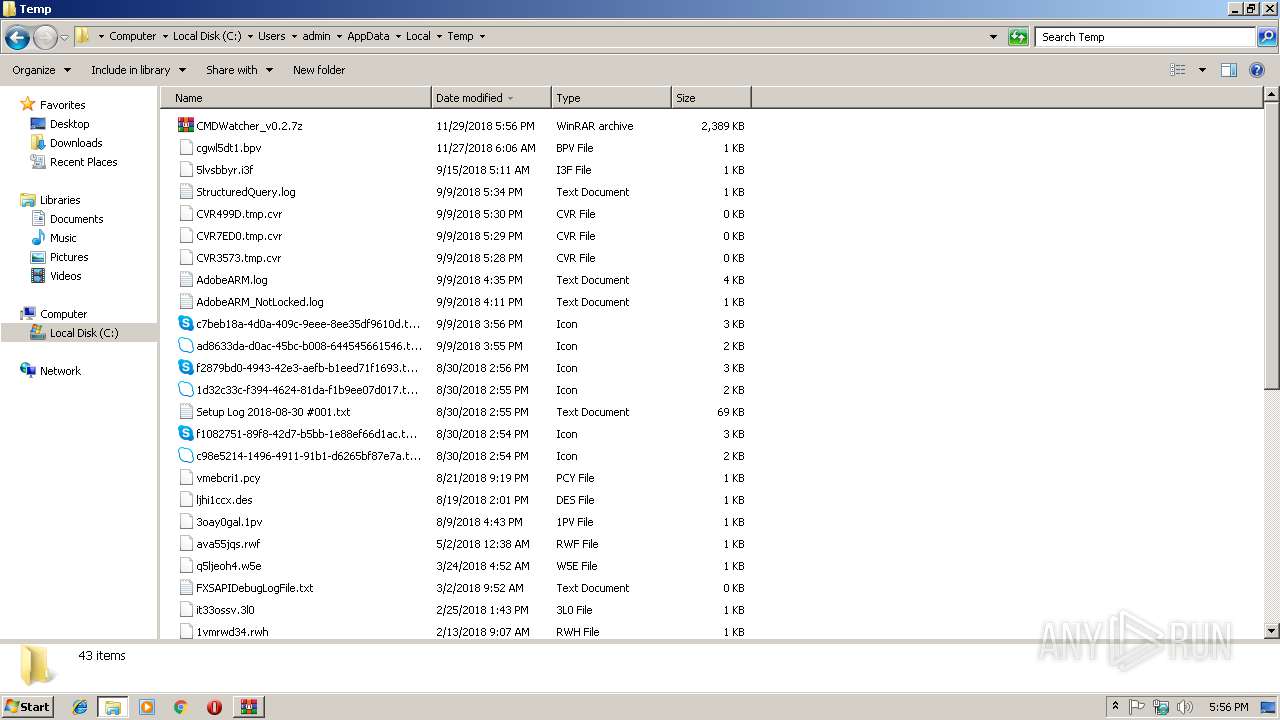1280x720 pixels.
Task: Select the FXSAPIDebugLogFile.txt file
Action: (x=254, y=588)
